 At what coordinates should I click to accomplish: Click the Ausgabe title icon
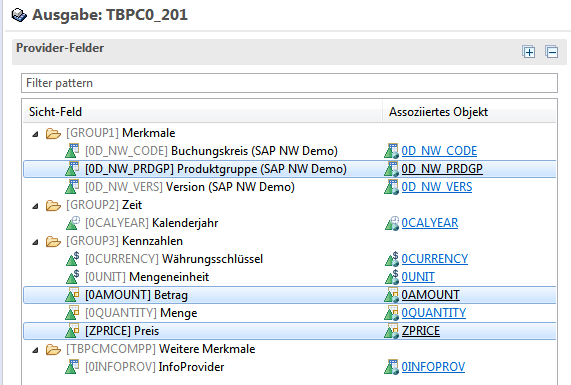(19, 15)
